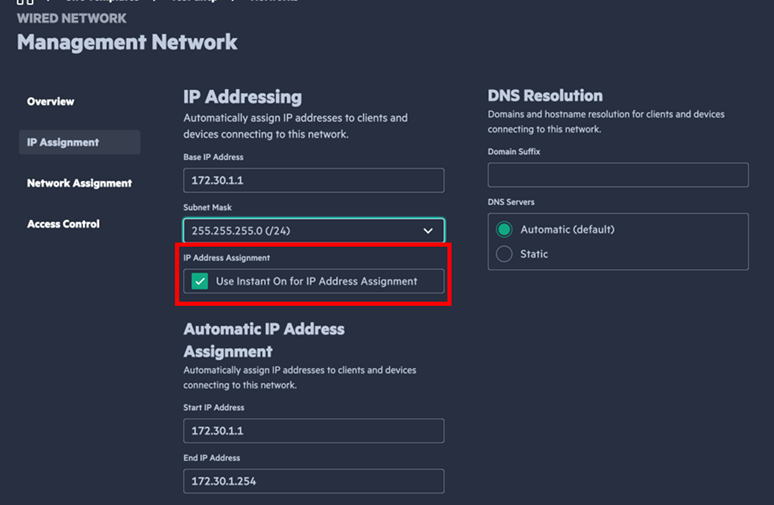The image size is (774, 505).
Task: Click the Management Network page title
Action: tap(127, 42)
